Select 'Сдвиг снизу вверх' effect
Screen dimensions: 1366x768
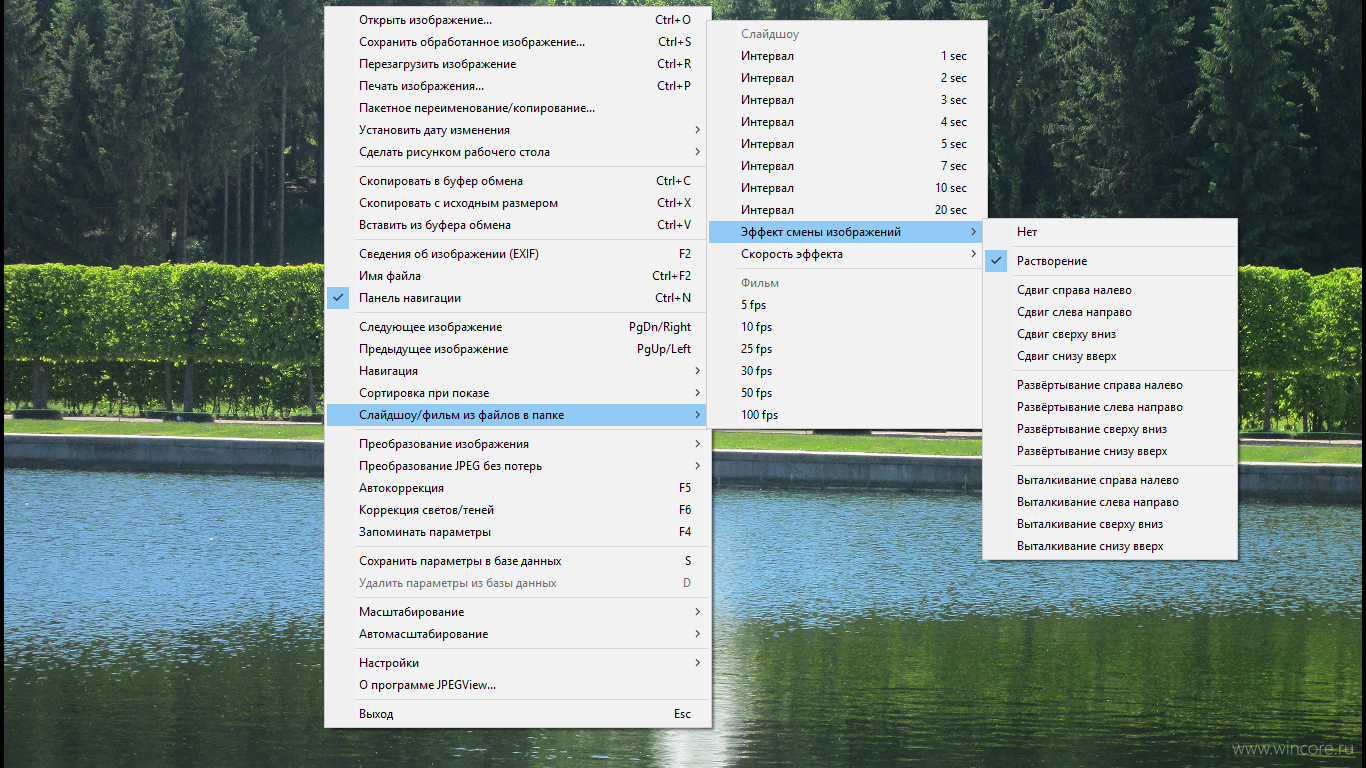pos(1110,356)
